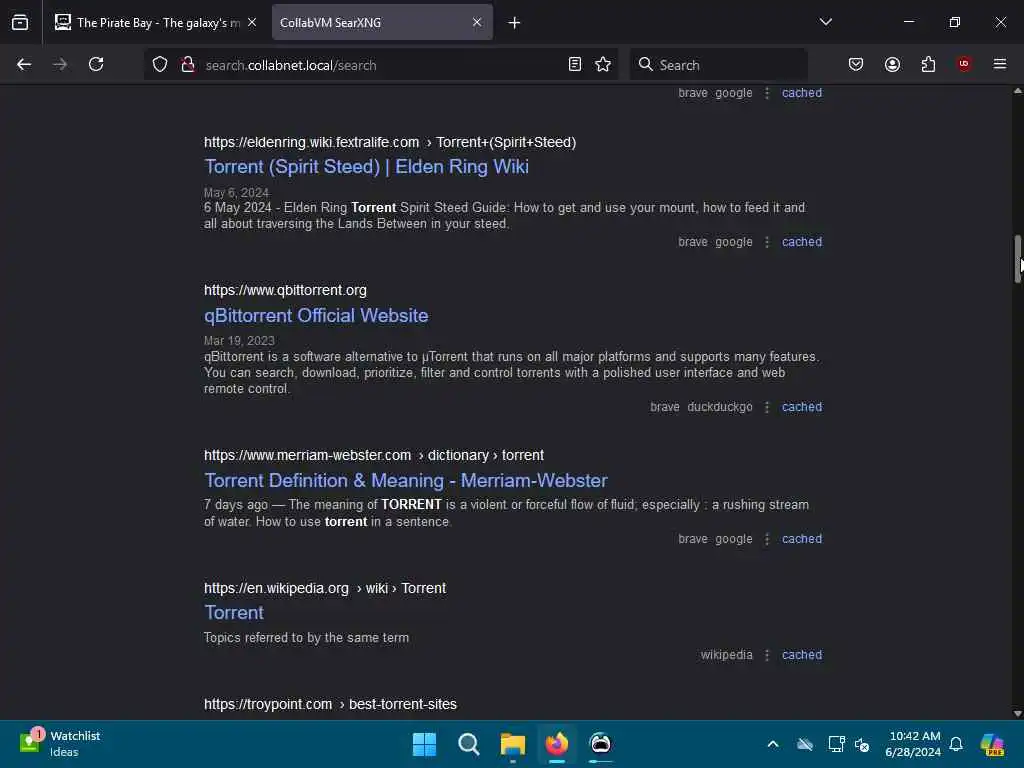This screenshot has height=768, width=1024.
Task: Show hidden tray icons chevron
Action: 773,744
